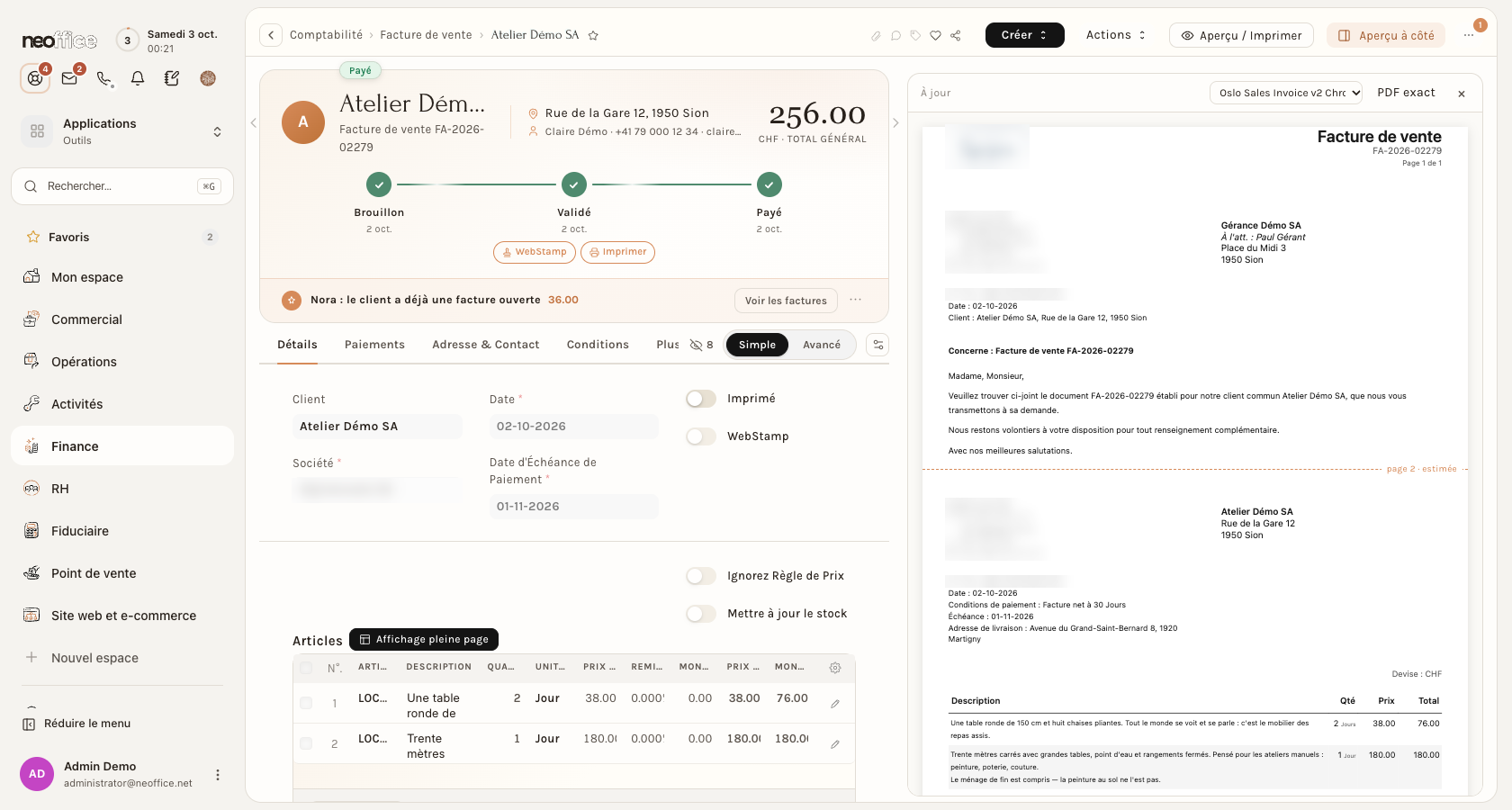Star the Atelier Démo SA record

[593, 36]
